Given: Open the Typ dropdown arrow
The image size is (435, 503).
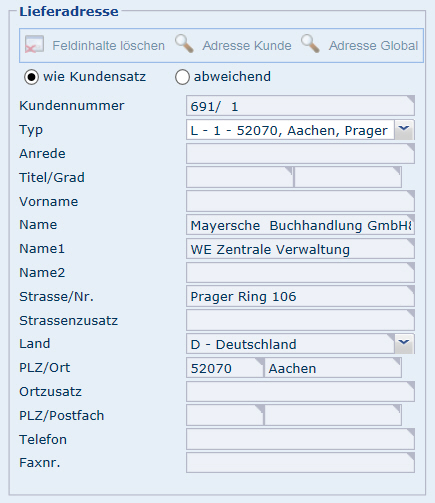Looking at the screenshot, I should click(x=404, y=130).
